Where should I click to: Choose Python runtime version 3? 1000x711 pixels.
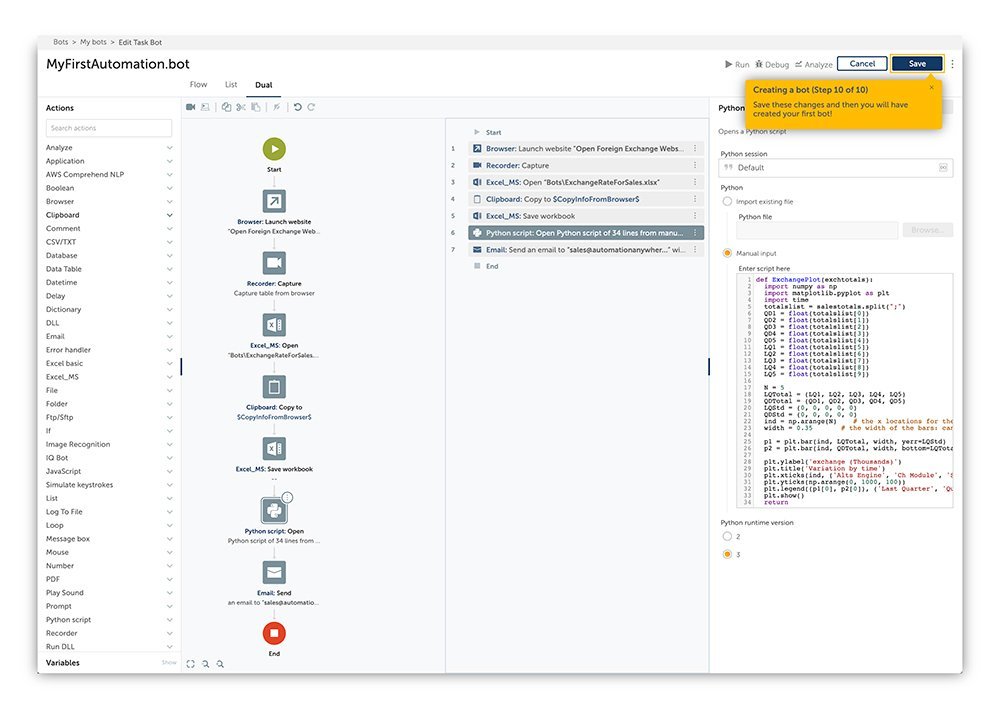727,554
